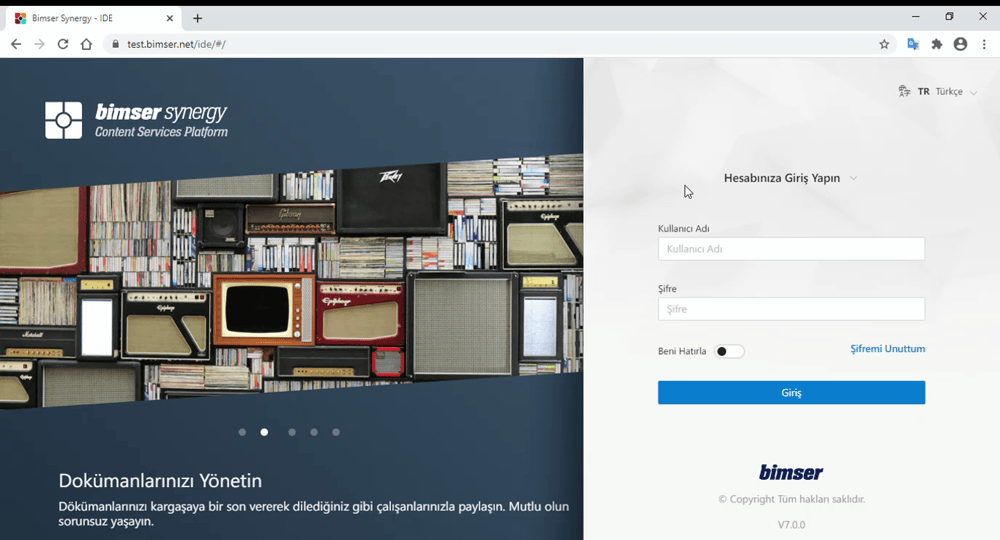Select the fifth carousel dot
Viewport: 1000px width, 540px height.
(336, 432)
